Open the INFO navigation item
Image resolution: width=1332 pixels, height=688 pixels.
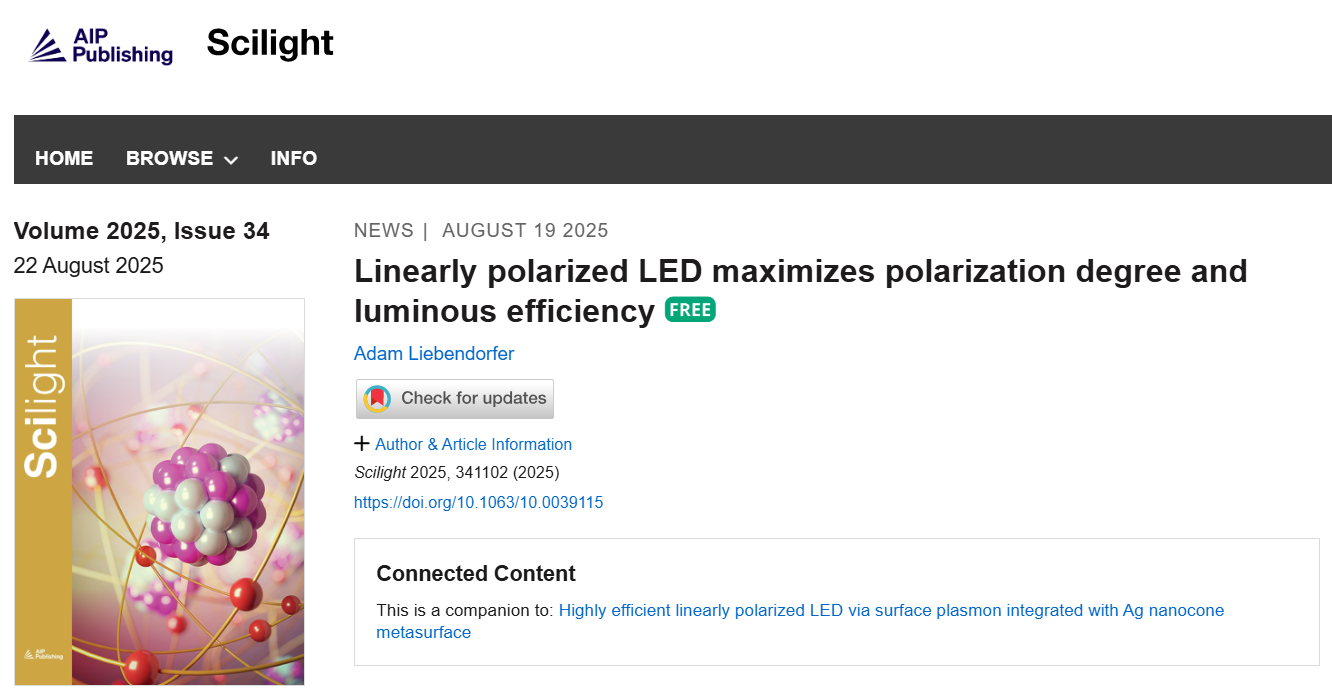coord(293,158)
